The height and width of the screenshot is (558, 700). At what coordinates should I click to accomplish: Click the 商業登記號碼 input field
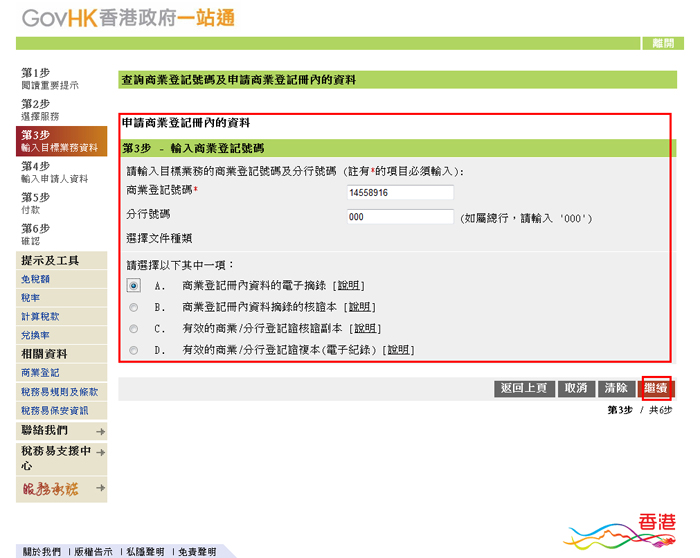point(399,192)
